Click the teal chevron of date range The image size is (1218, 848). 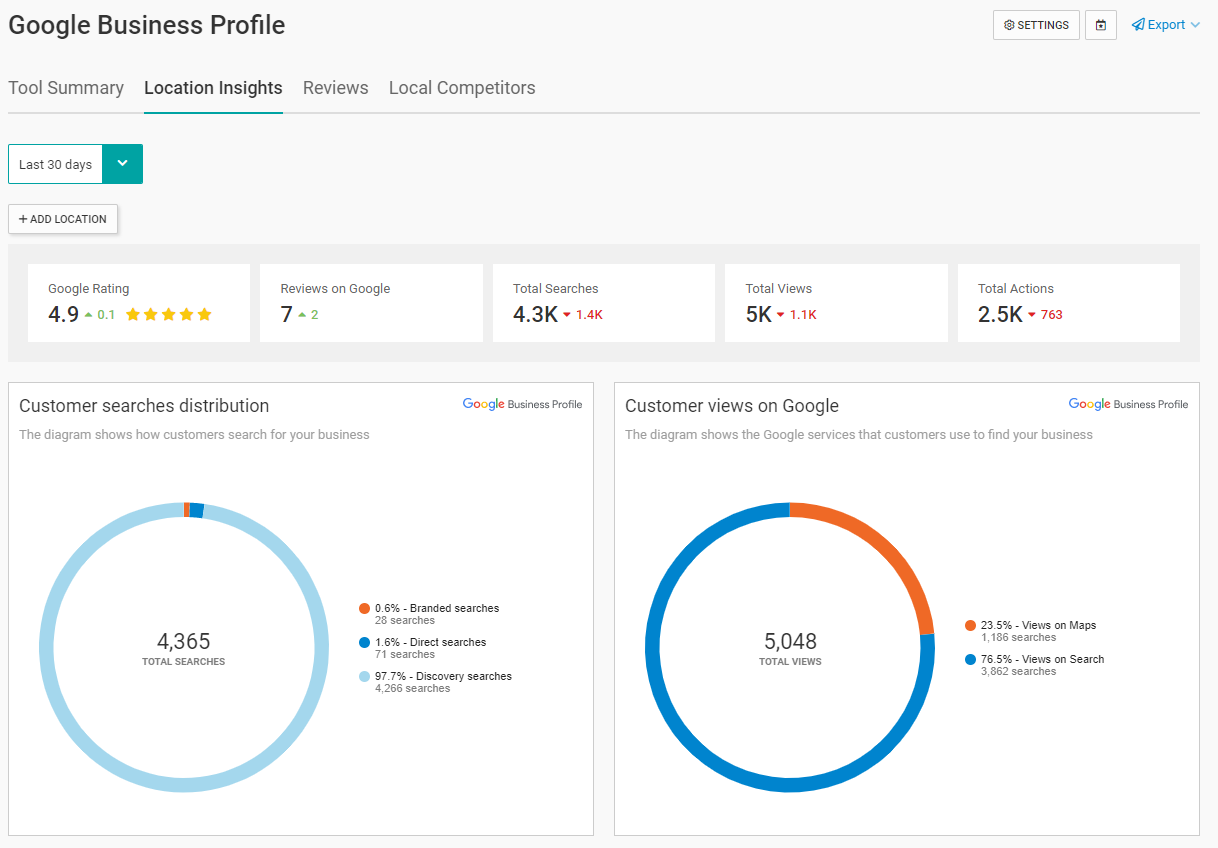(123, 164)
